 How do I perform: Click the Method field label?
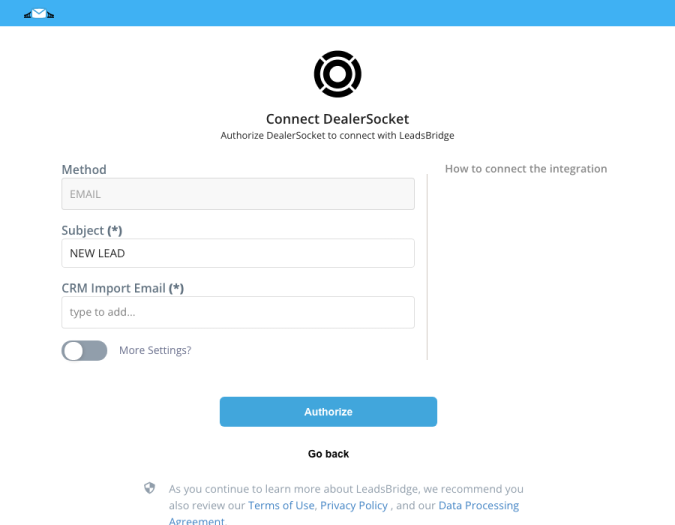click(84, 170)
